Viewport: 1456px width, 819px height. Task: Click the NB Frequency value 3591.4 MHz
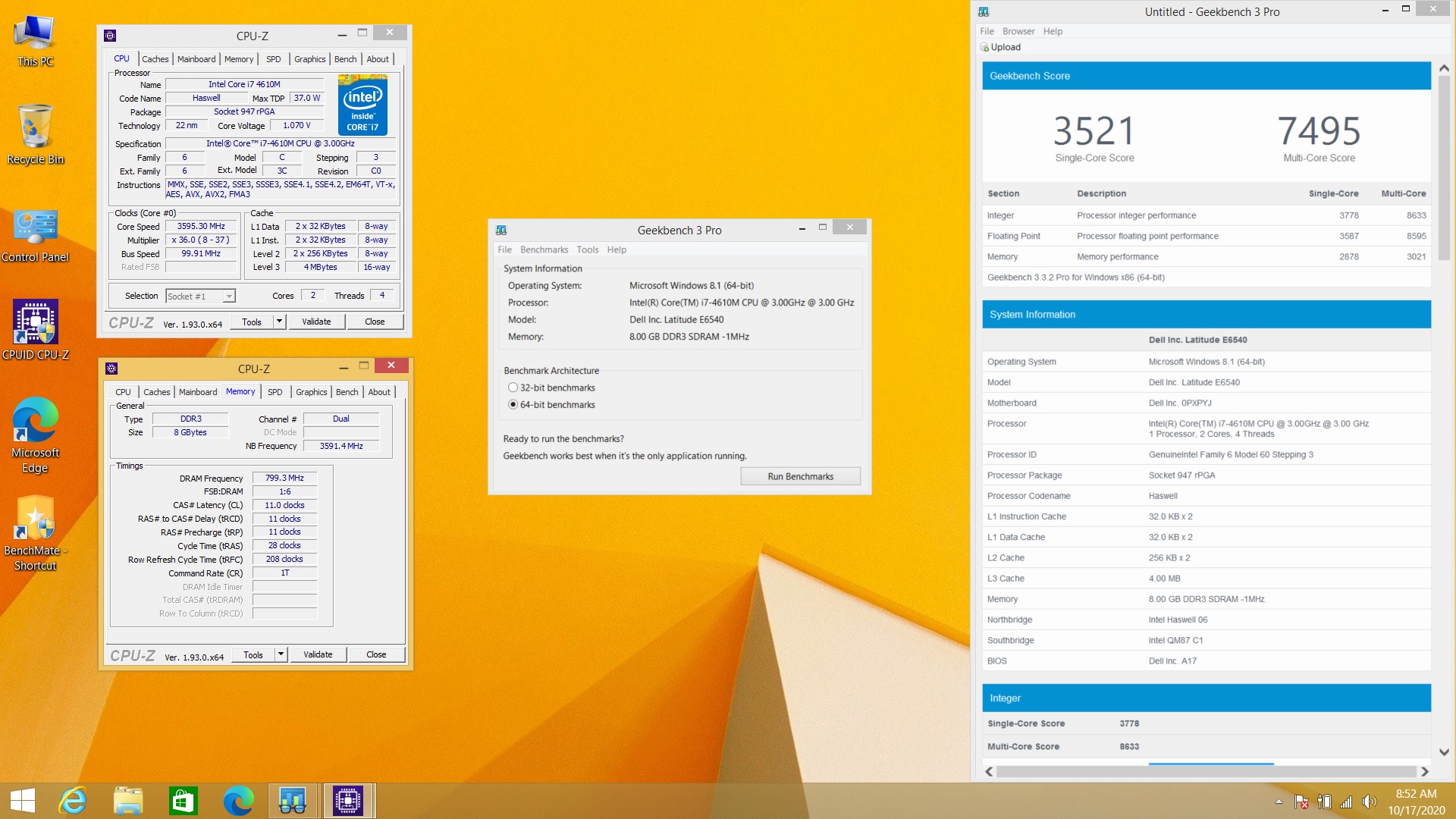click(x=341, y=446)
